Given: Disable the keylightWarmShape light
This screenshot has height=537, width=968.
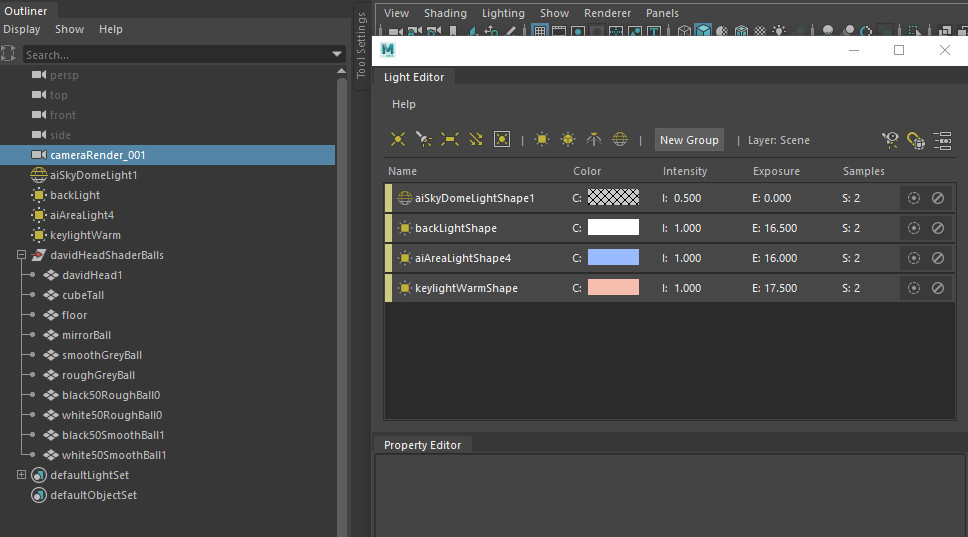Looking at the screenshot, I should point(938,288).
